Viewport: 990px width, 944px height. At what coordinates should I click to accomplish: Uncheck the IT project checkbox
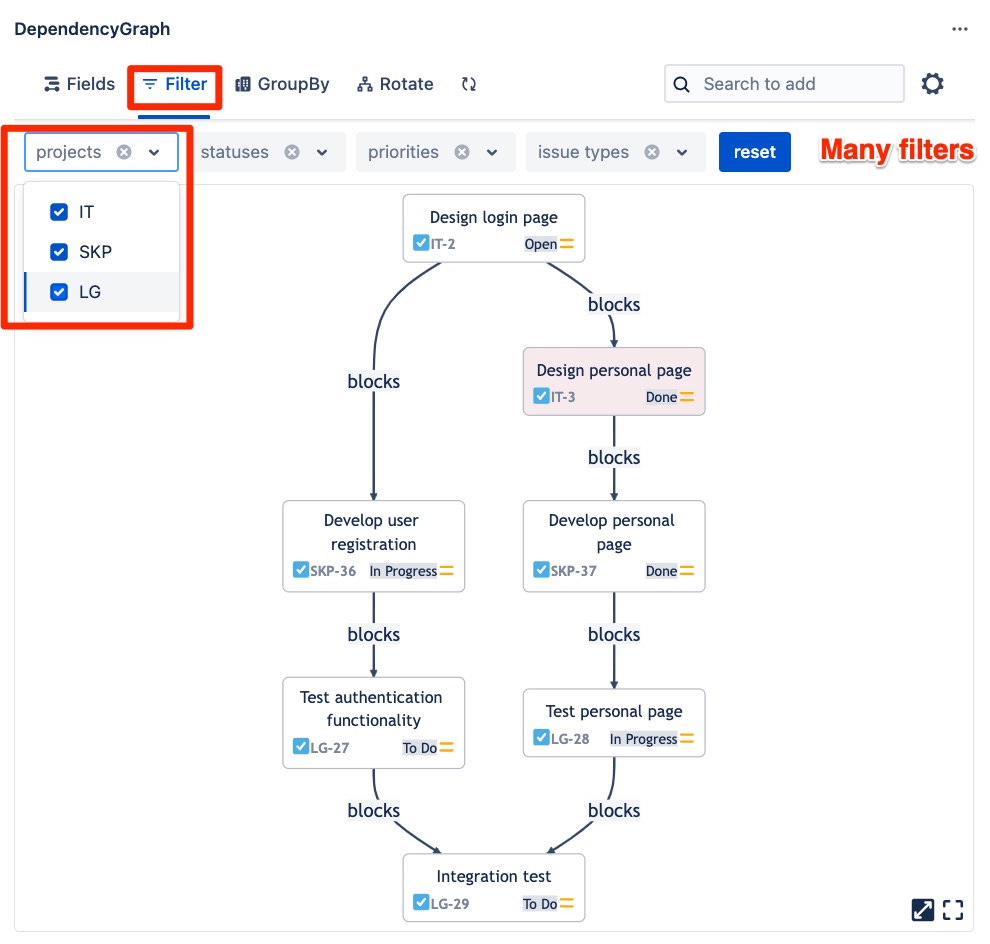[x=59, y=212]
